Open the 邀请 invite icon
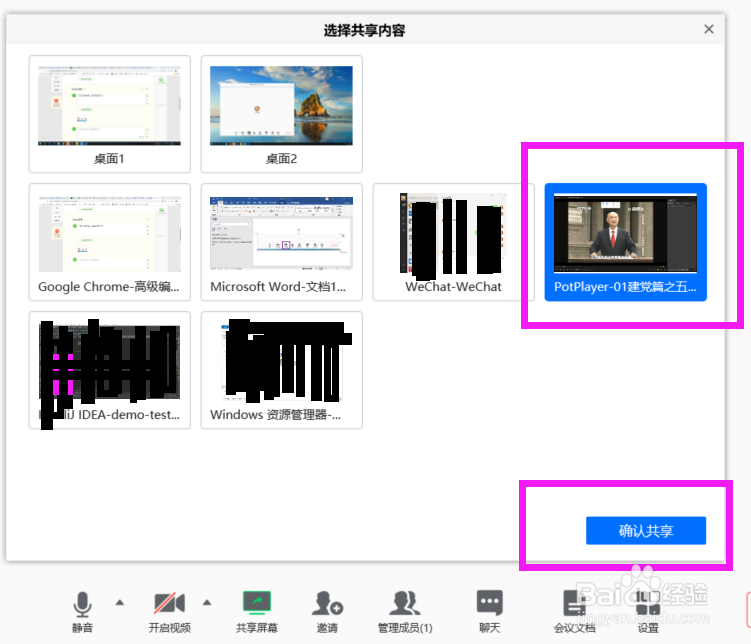751x644 pixels. click(x=327, y=603)
